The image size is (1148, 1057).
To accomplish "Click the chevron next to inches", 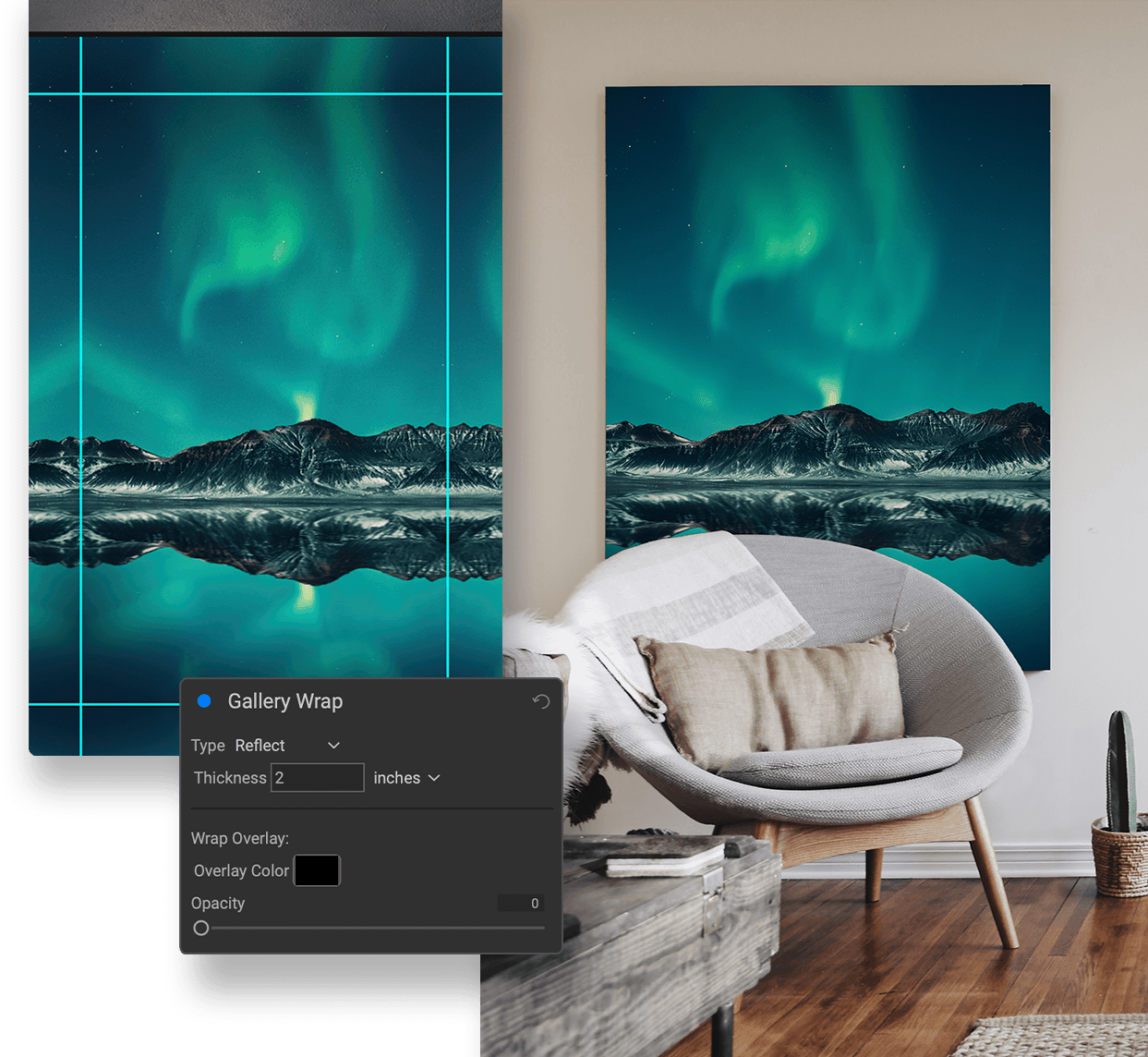I will pyautogui.click(x=434, y=778).
